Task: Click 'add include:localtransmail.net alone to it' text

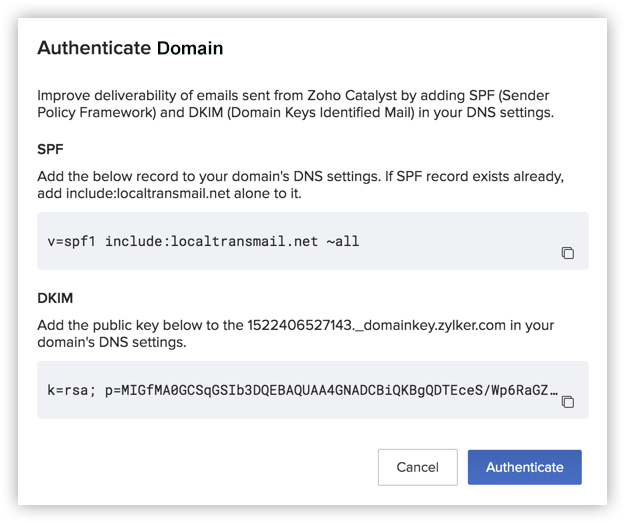Action: coord(170,193)
